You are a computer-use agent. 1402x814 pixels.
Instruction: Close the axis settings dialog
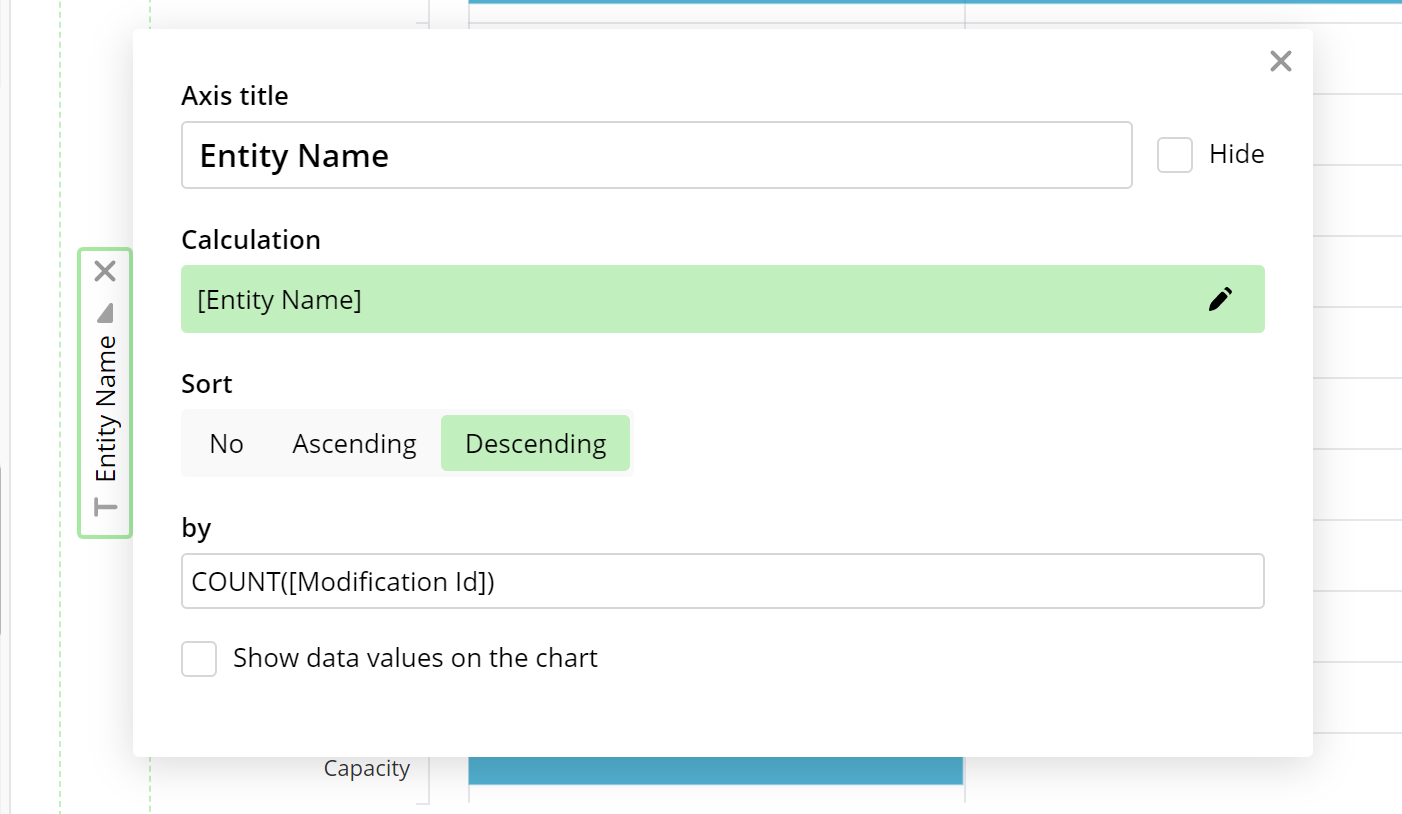(1280, 62)
